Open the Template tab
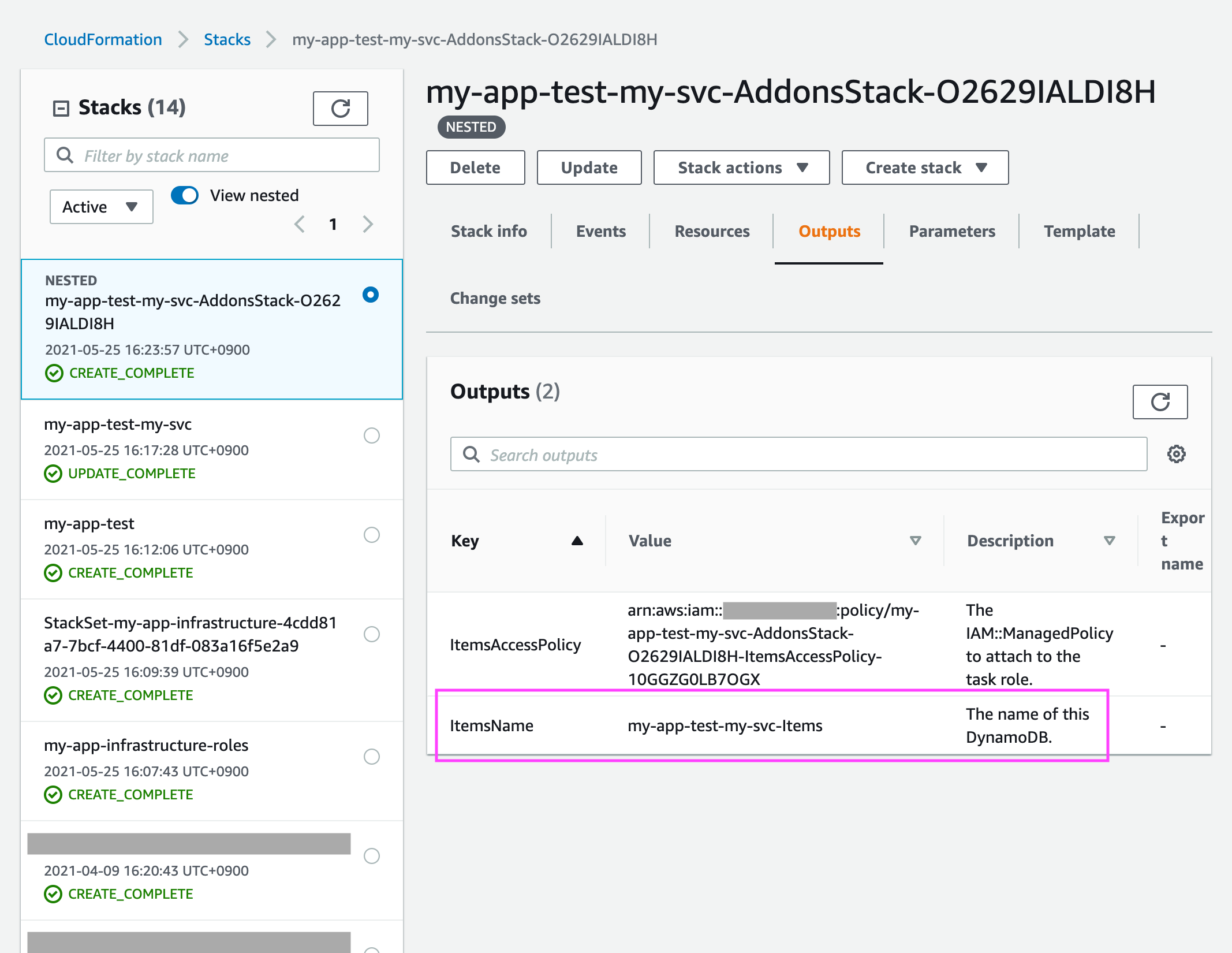Image resolution: width=1232 pixels, height=953 pixels. [1079, 232]
